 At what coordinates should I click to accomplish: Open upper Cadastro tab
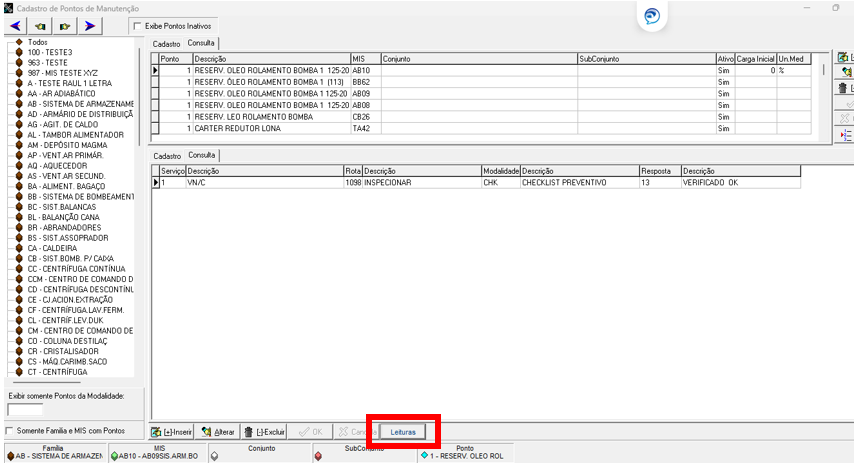166,44
